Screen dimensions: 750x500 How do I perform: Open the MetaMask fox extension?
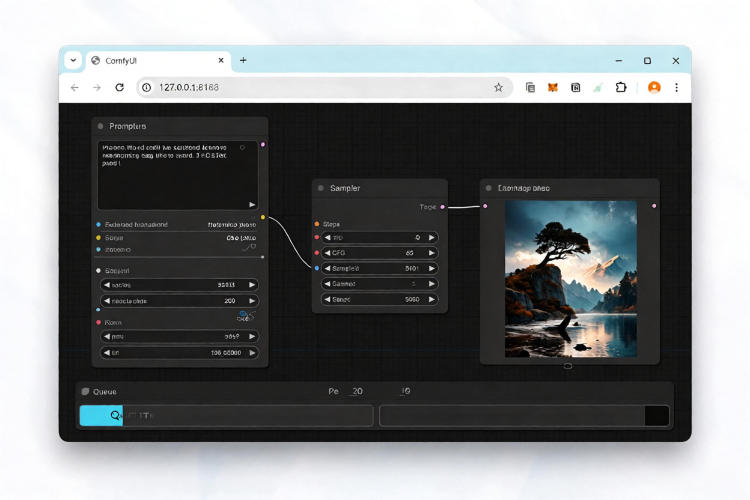(553, 88)
